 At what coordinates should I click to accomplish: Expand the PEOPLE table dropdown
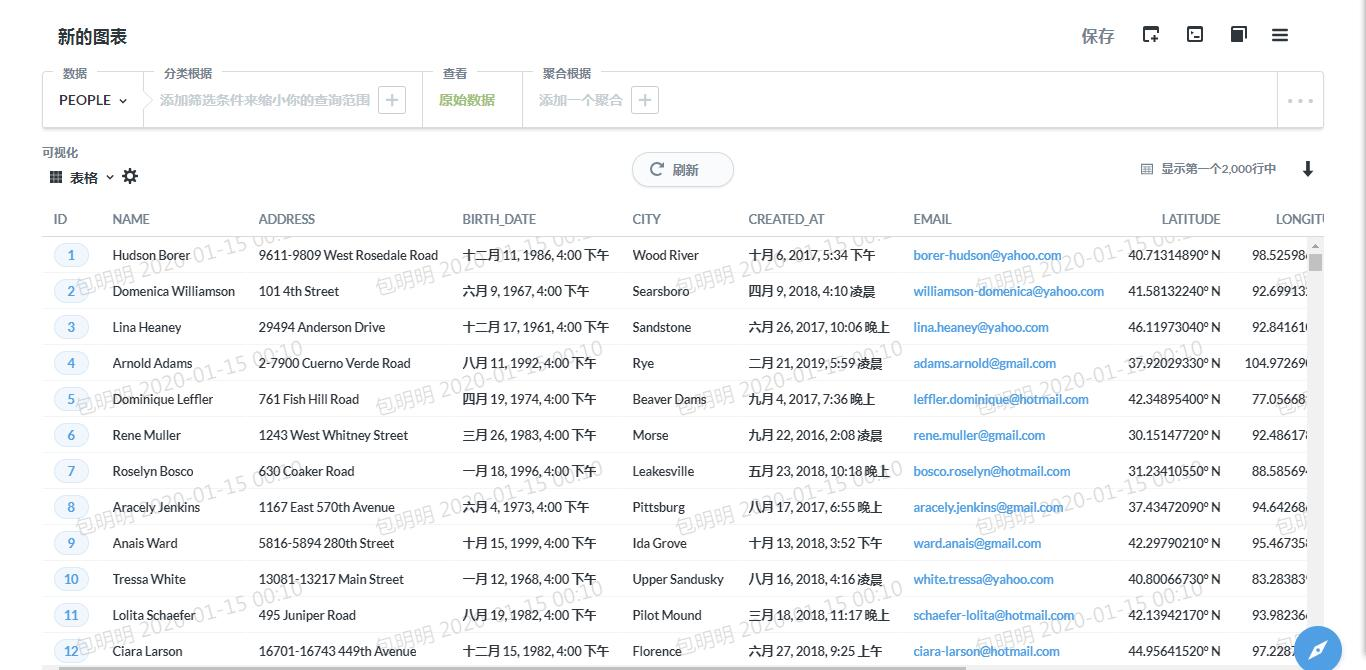point(93,100)
